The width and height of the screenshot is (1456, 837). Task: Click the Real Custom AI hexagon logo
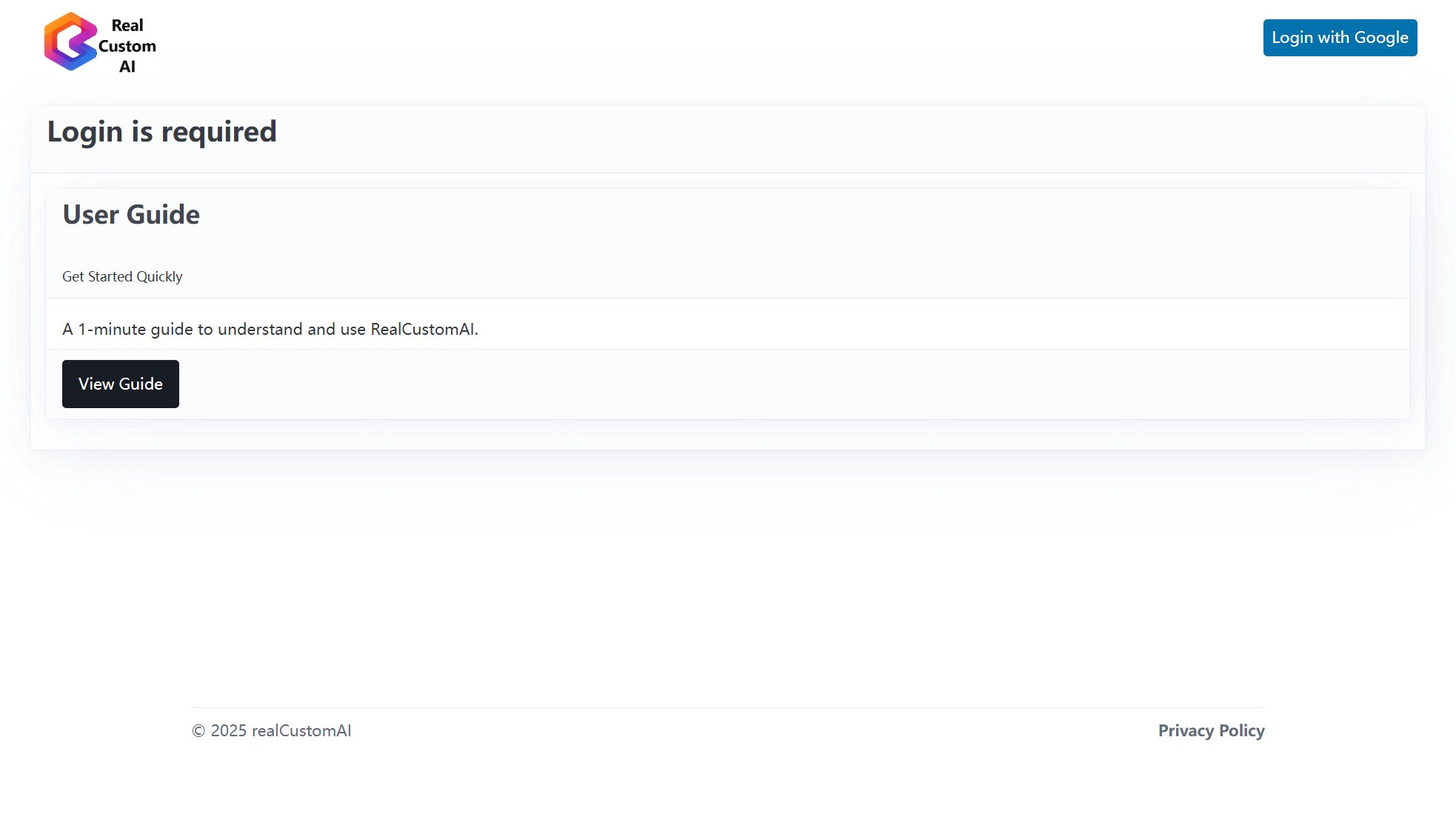pyautogui.click(x=70, y=41)
